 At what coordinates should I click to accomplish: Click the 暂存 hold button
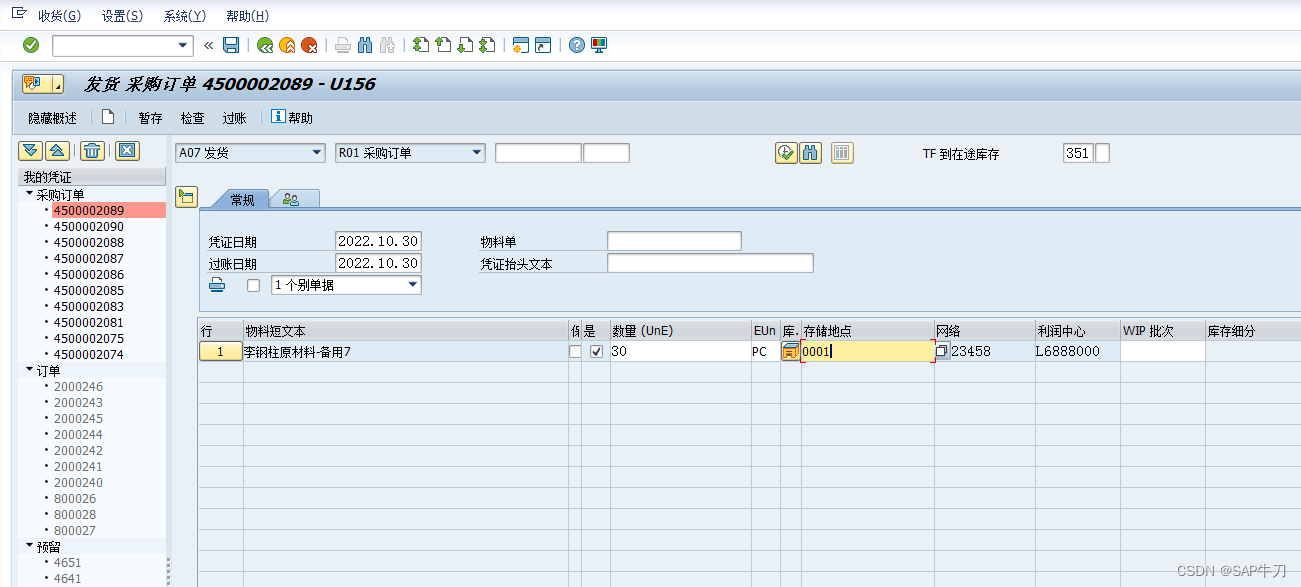(x=150, y=118)
